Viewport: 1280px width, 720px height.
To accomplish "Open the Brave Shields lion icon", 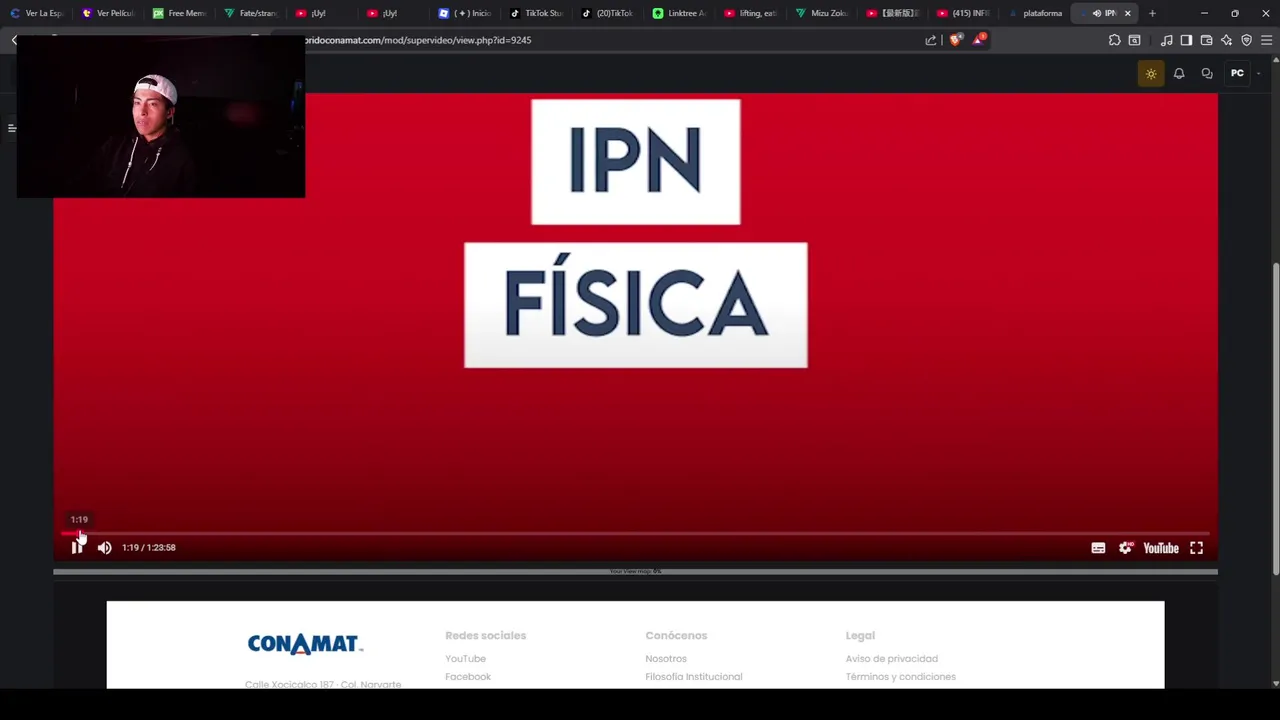I will (x=955, y=40).
